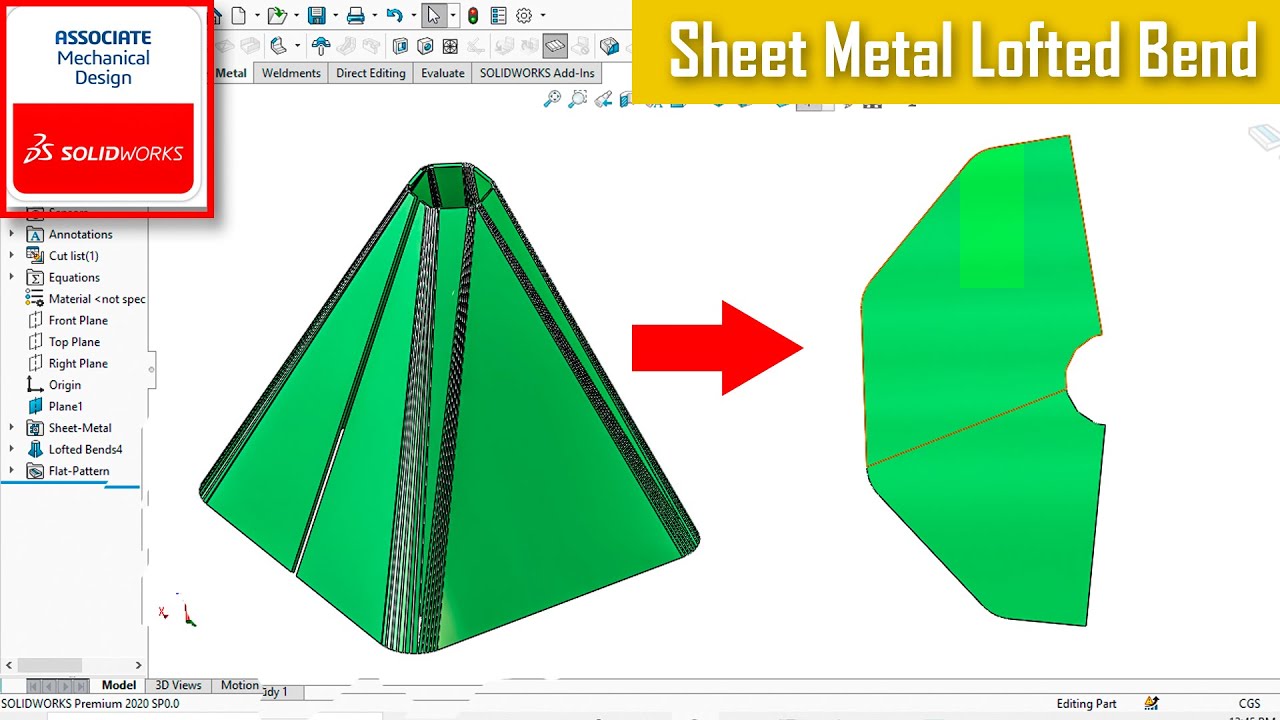Screen dimensions: 1280x720
Task: Open the Save dropdown arrow
Action: 335,15
